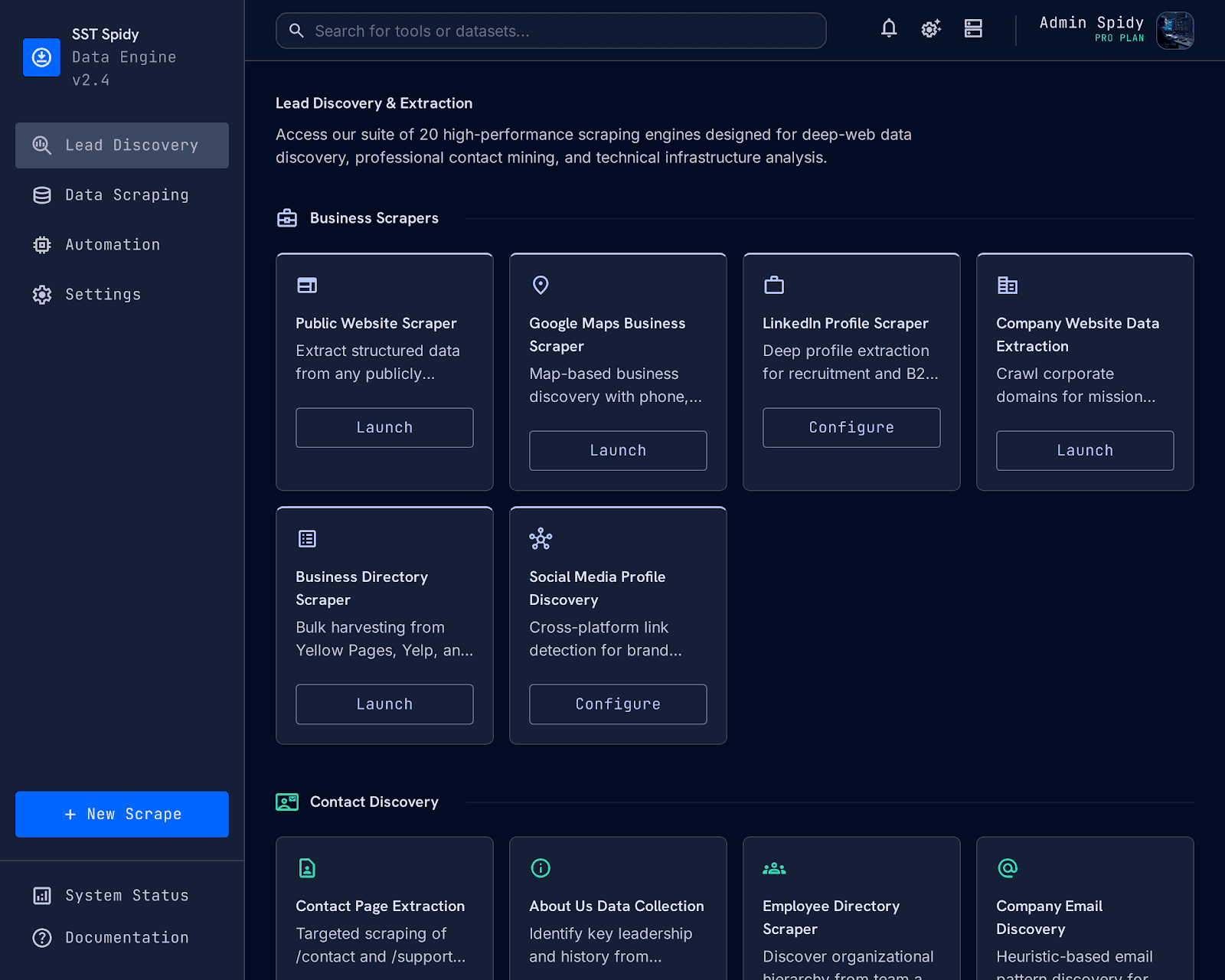This screenshot has height=980, width=1225.
Task: Click the Google Maps location pin icon
Action: click(x=541, y=286)
